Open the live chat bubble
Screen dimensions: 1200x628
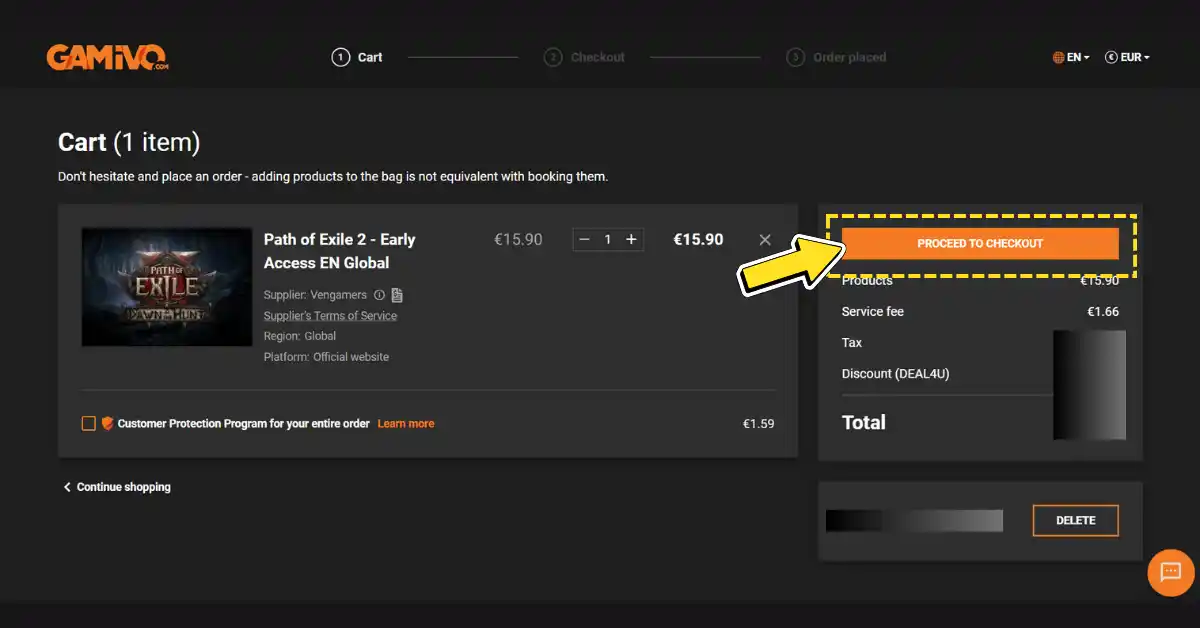coord(1171,573)
